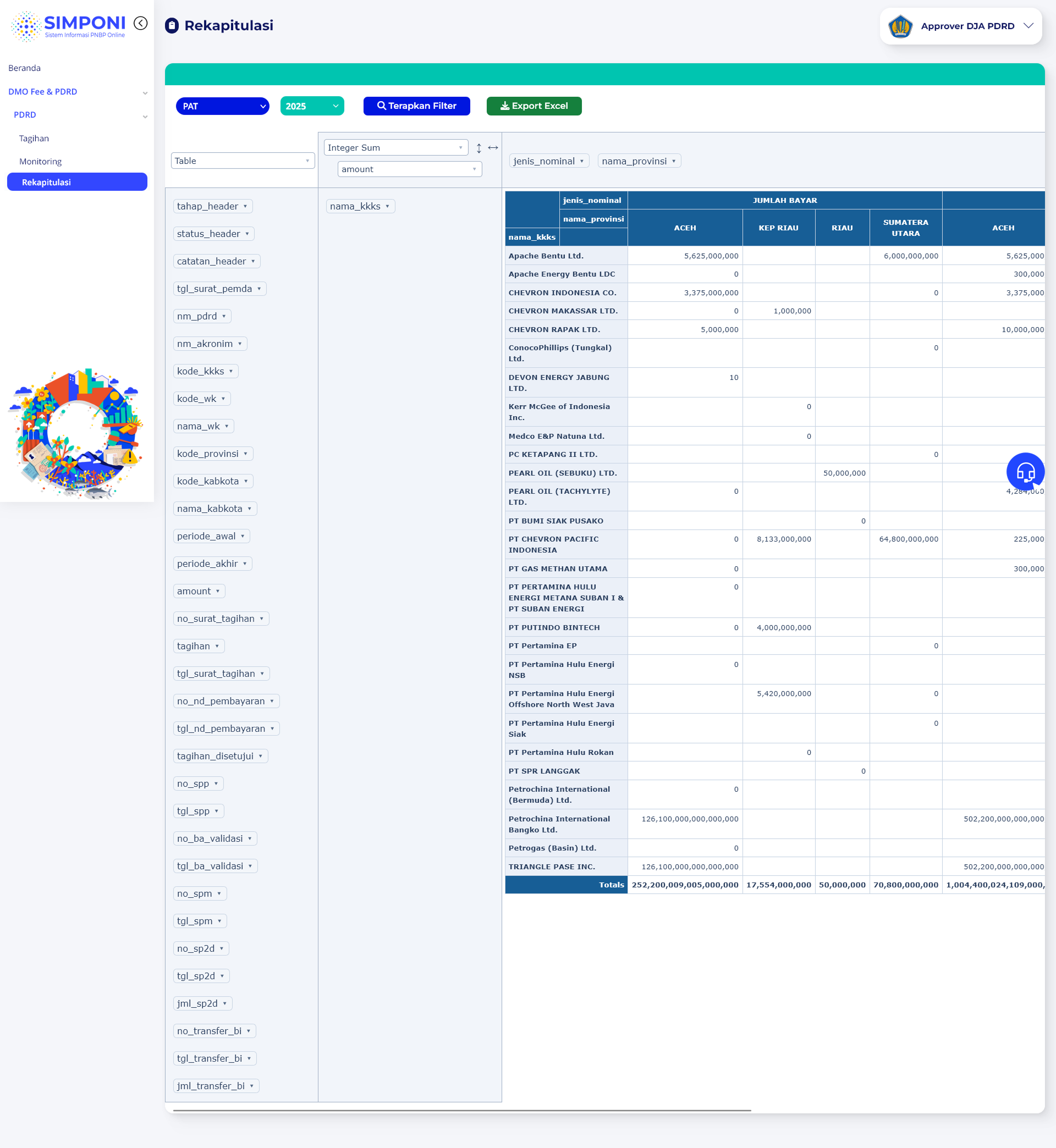1056x1148 pixels.
Task: Click the KEP RIAU column header
Action: 778,228
